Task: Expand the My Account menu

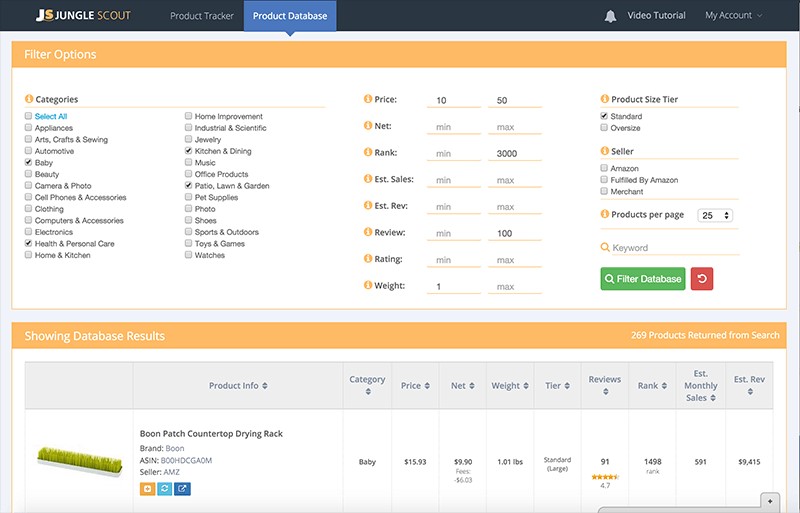Action: [x=733, y=16]
